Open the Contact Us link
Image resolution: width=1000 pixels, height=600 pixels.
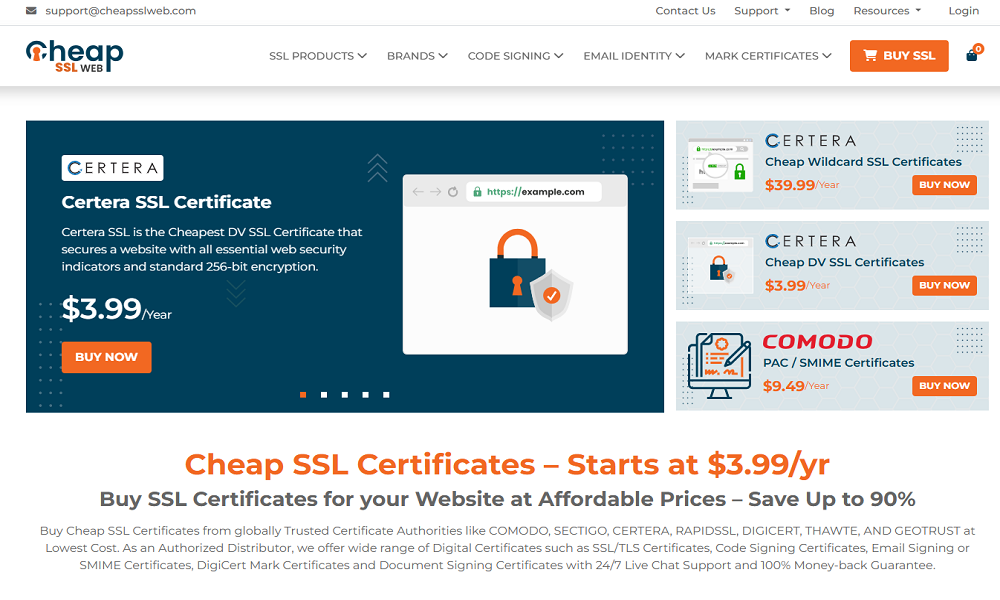pyautogui.click(x=685, y=11)
